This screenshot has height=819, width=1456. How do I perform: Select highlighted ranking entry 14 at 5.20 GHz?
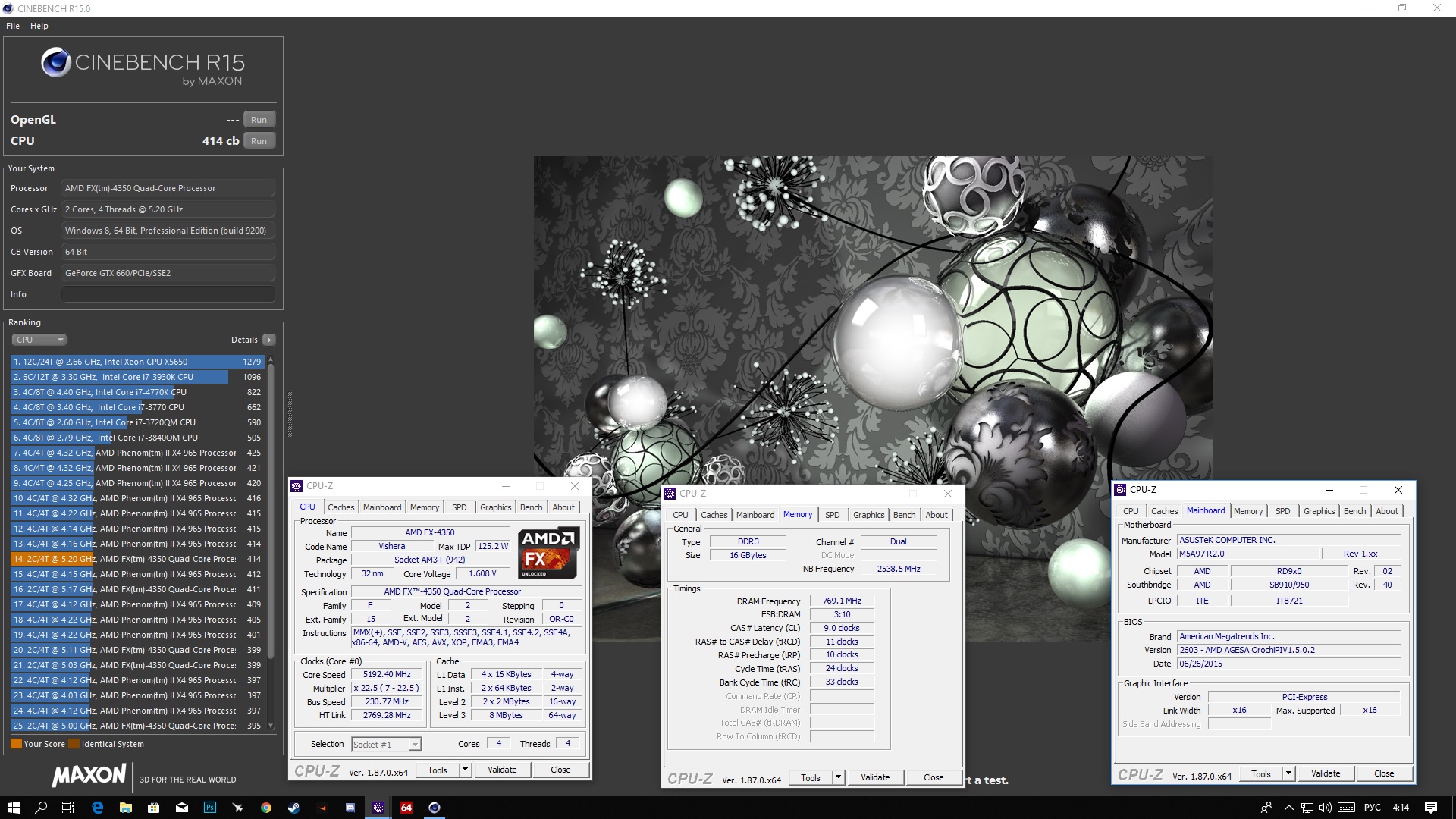click(137, 559)
